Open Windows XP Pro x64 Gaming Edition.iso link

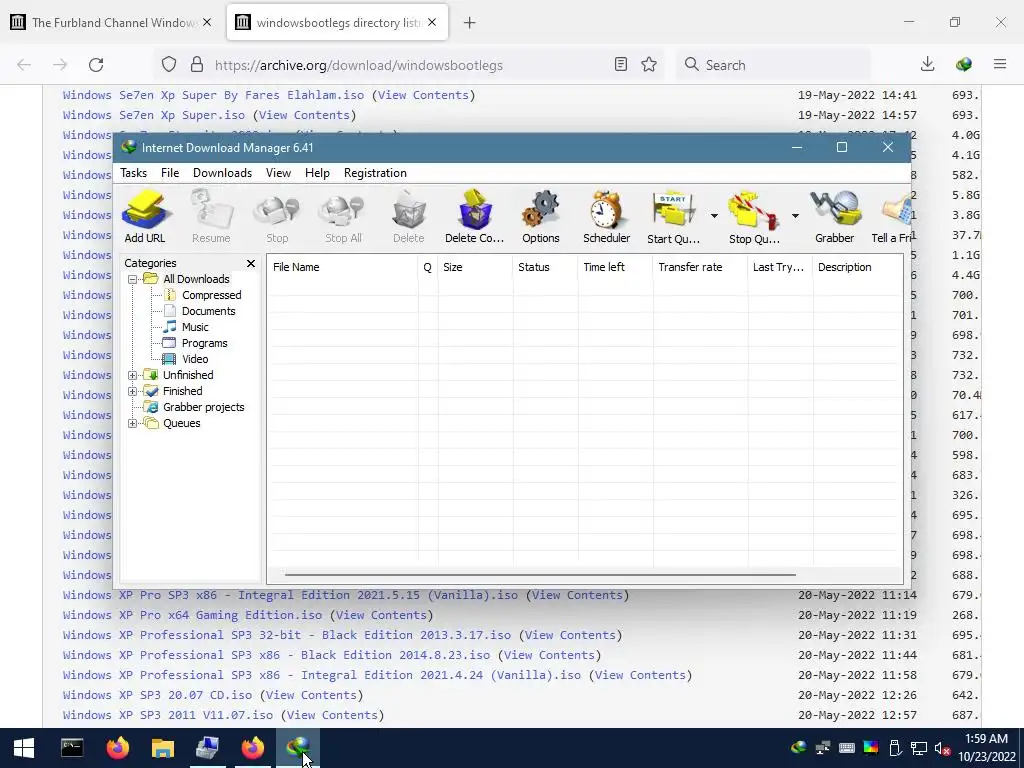192,615
